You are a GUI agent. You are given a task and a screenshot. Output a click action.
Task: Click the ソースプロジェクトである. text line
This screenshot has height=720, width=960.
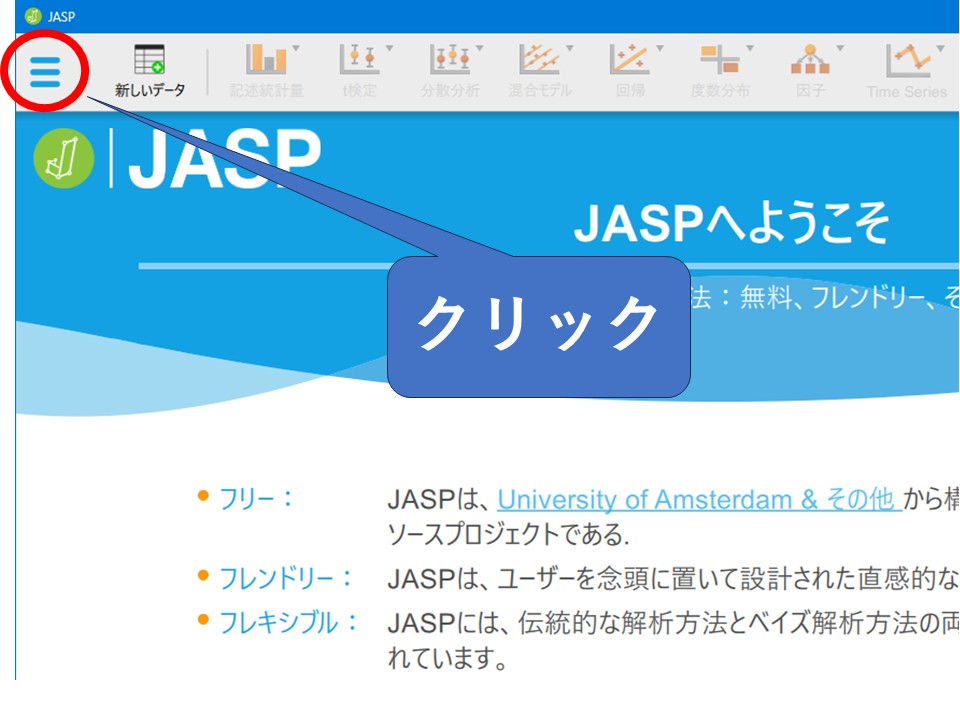pos(509,534)
